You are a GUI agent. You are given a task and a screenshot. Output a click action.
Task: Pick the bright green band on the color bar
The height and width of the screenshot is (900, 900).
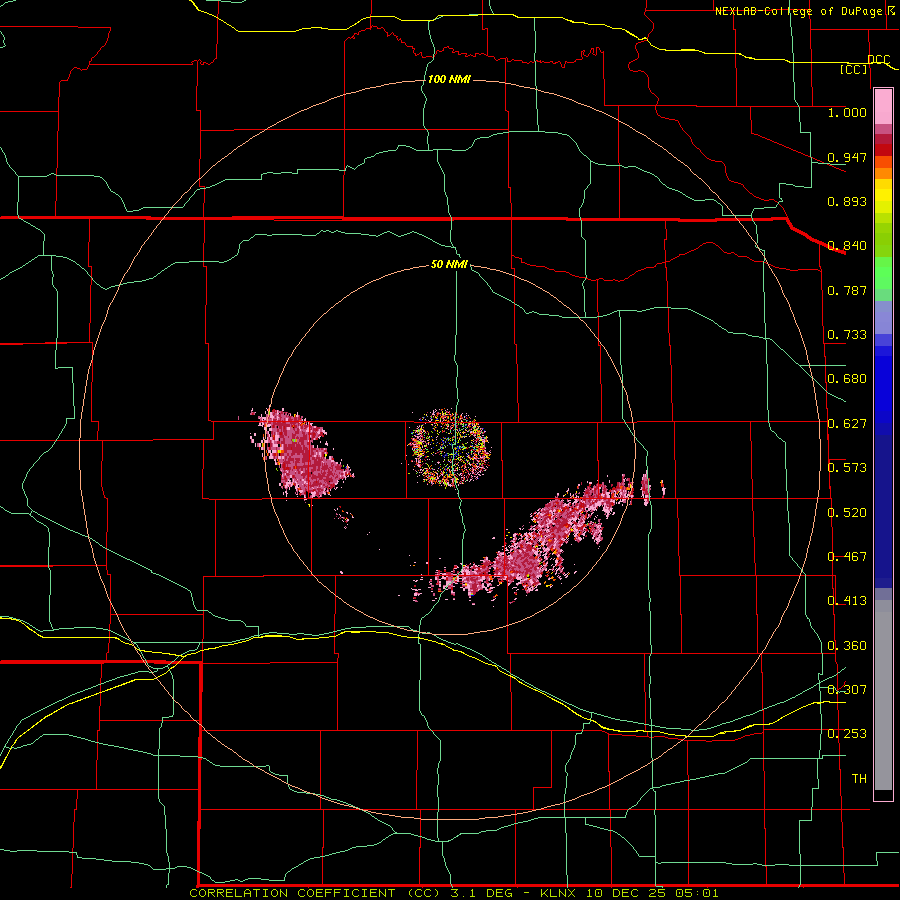(x=883, y=273)
